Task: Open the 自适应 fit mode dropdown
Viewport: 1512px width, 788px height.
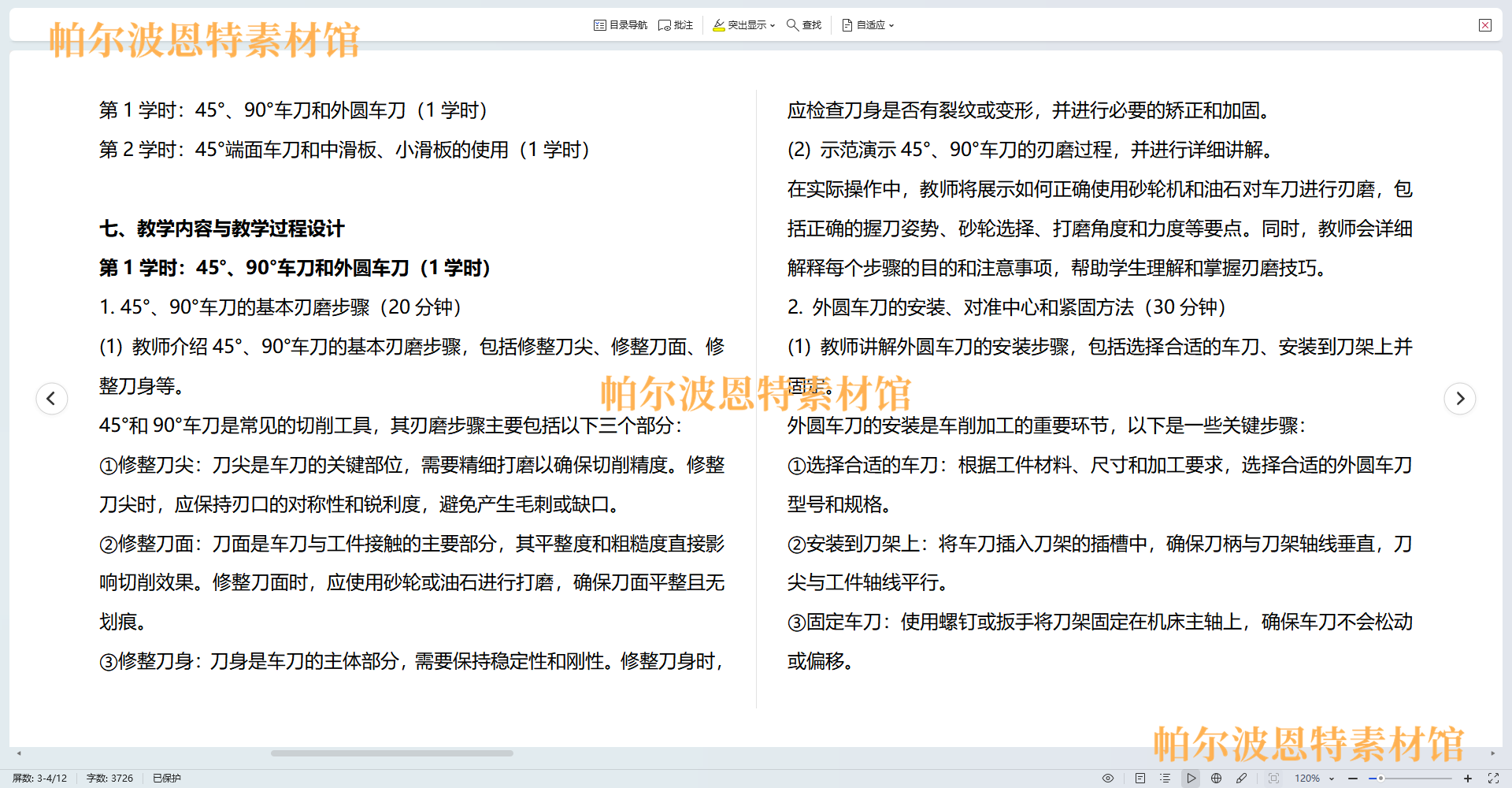Action: pos(868,25)
